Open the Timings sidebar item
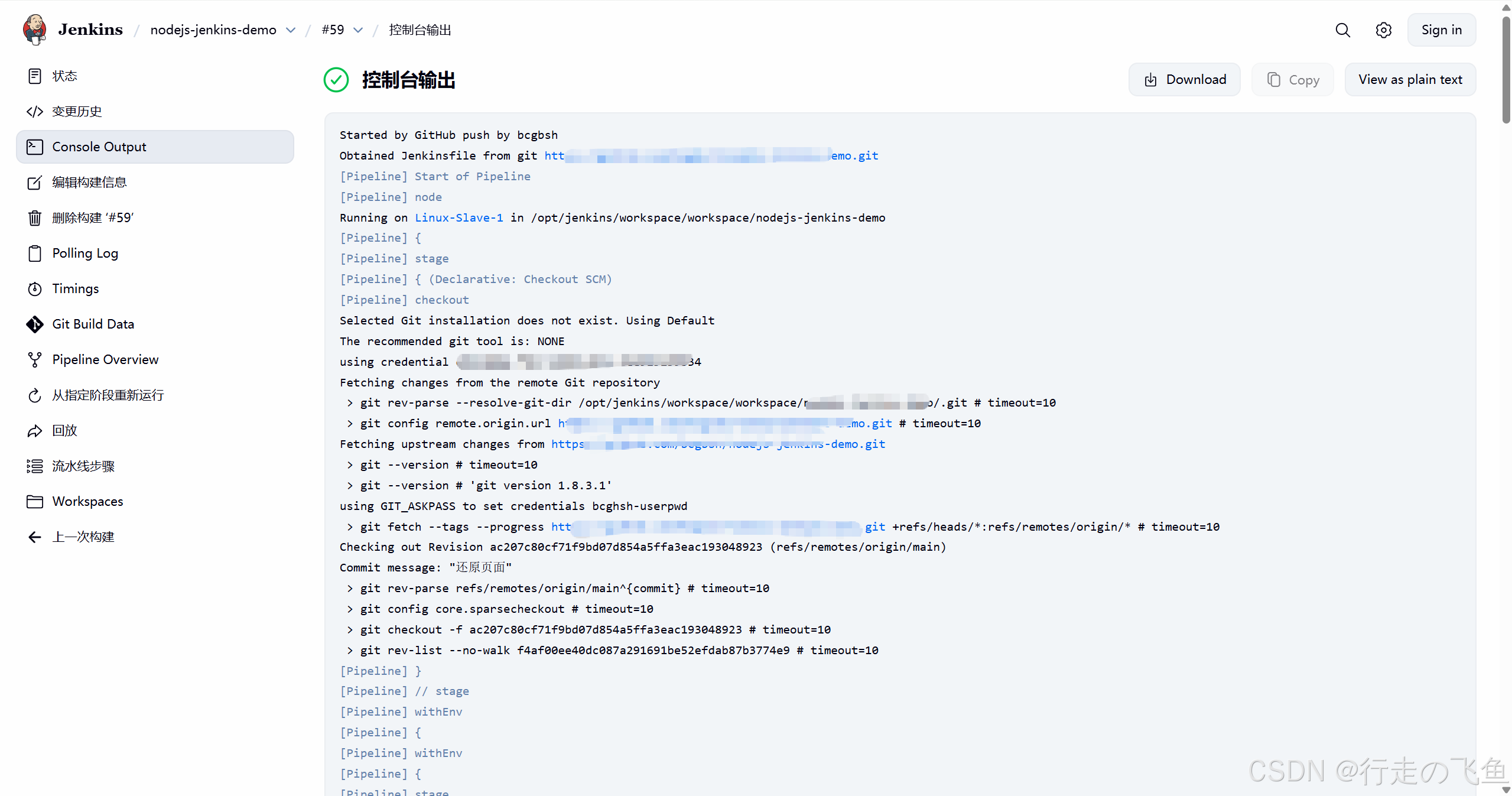 [155, 289]
